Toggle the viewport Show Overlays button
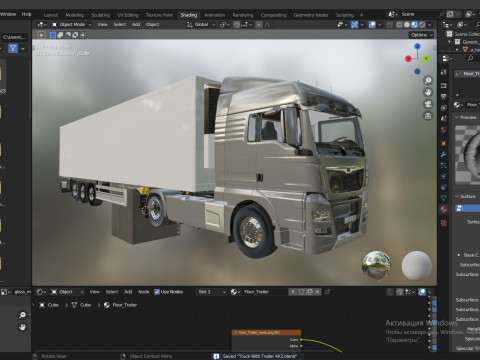The image size is (480, 360). click(x=372, y=24)
